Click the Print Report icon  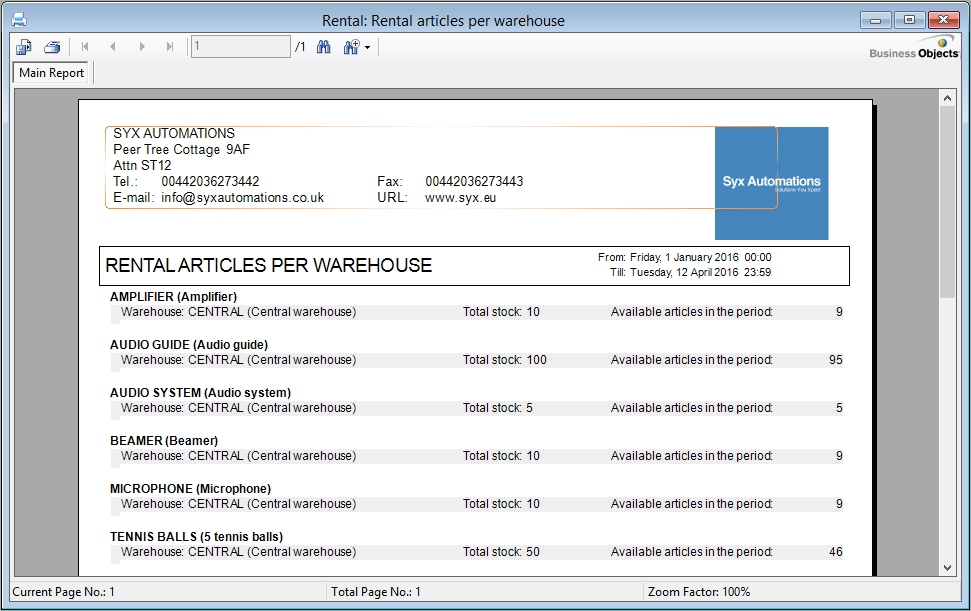[52, 47]
